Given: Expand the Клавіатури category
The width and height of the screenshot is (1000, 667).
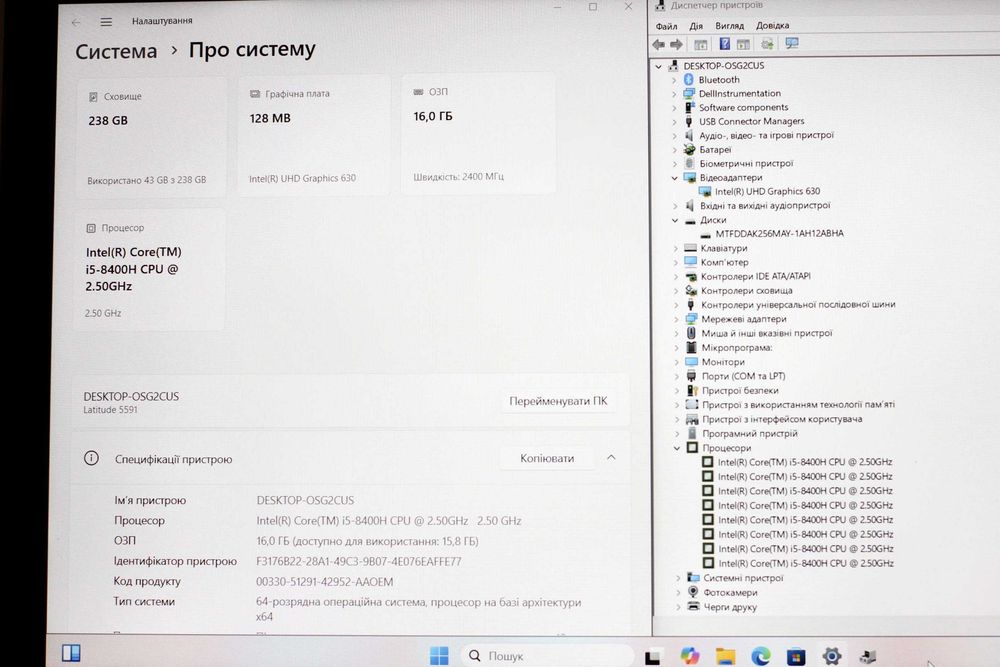Looking at the screenshot, I should (675, 249).
